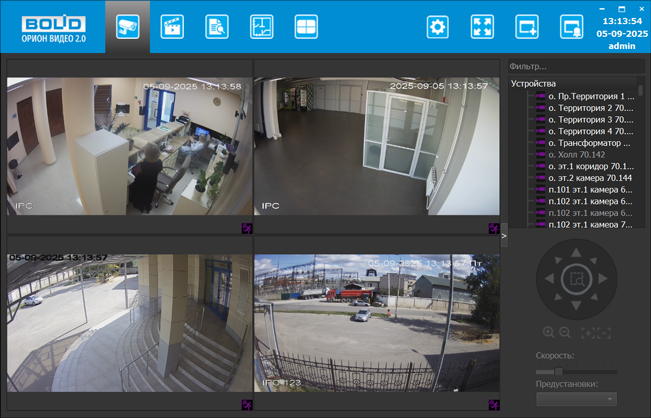
Task: Open the event log search icon
Action: pyautogui.click(x=217, y=27)
